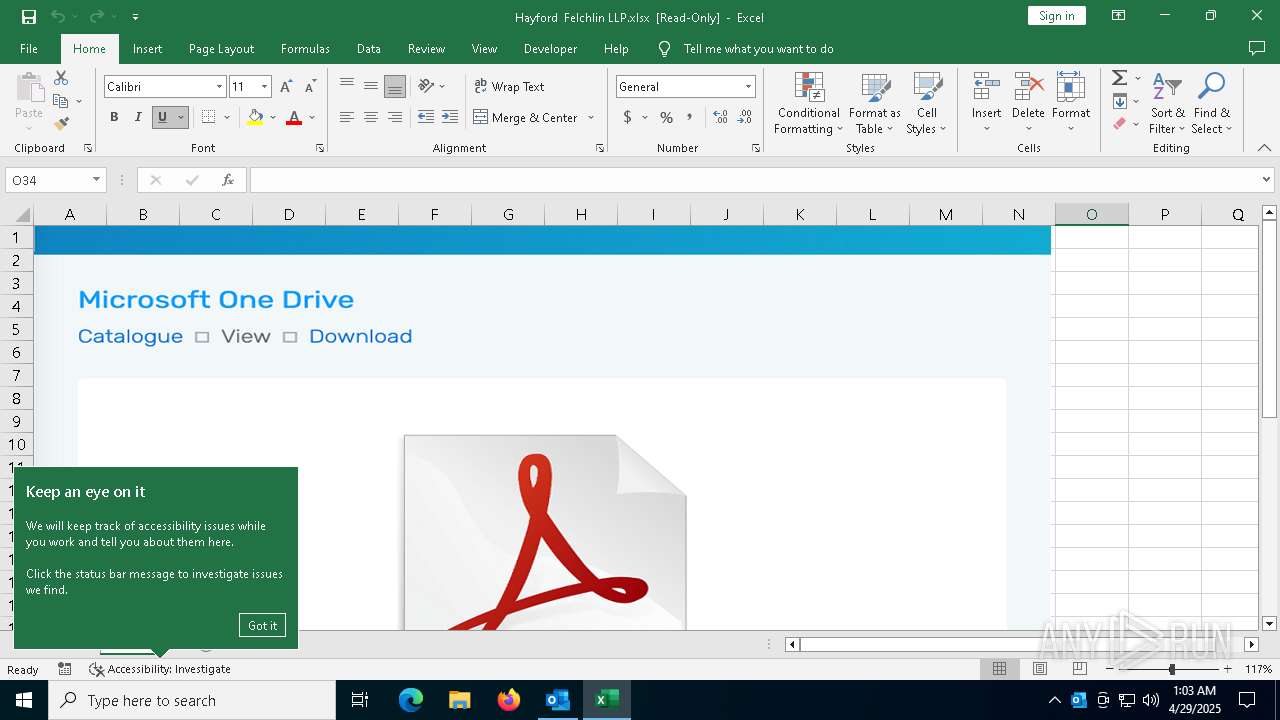The height and width of the screenshot is (720, 1280).
Task: Switch to the Page Layout tab
Action: coord(221,48)
